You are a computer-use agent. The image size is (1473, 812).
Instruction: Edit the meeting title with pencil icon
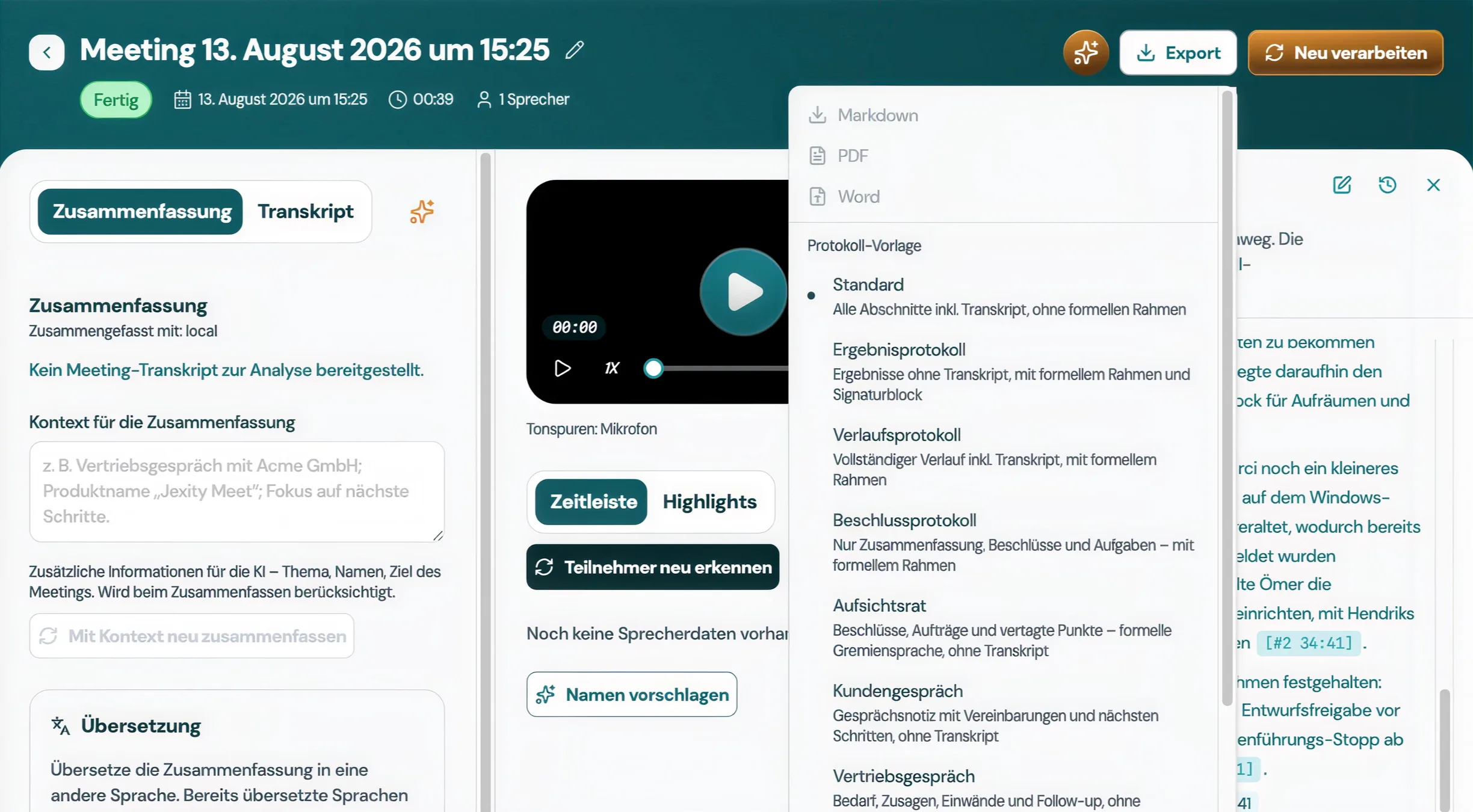[x=575, y=50]
